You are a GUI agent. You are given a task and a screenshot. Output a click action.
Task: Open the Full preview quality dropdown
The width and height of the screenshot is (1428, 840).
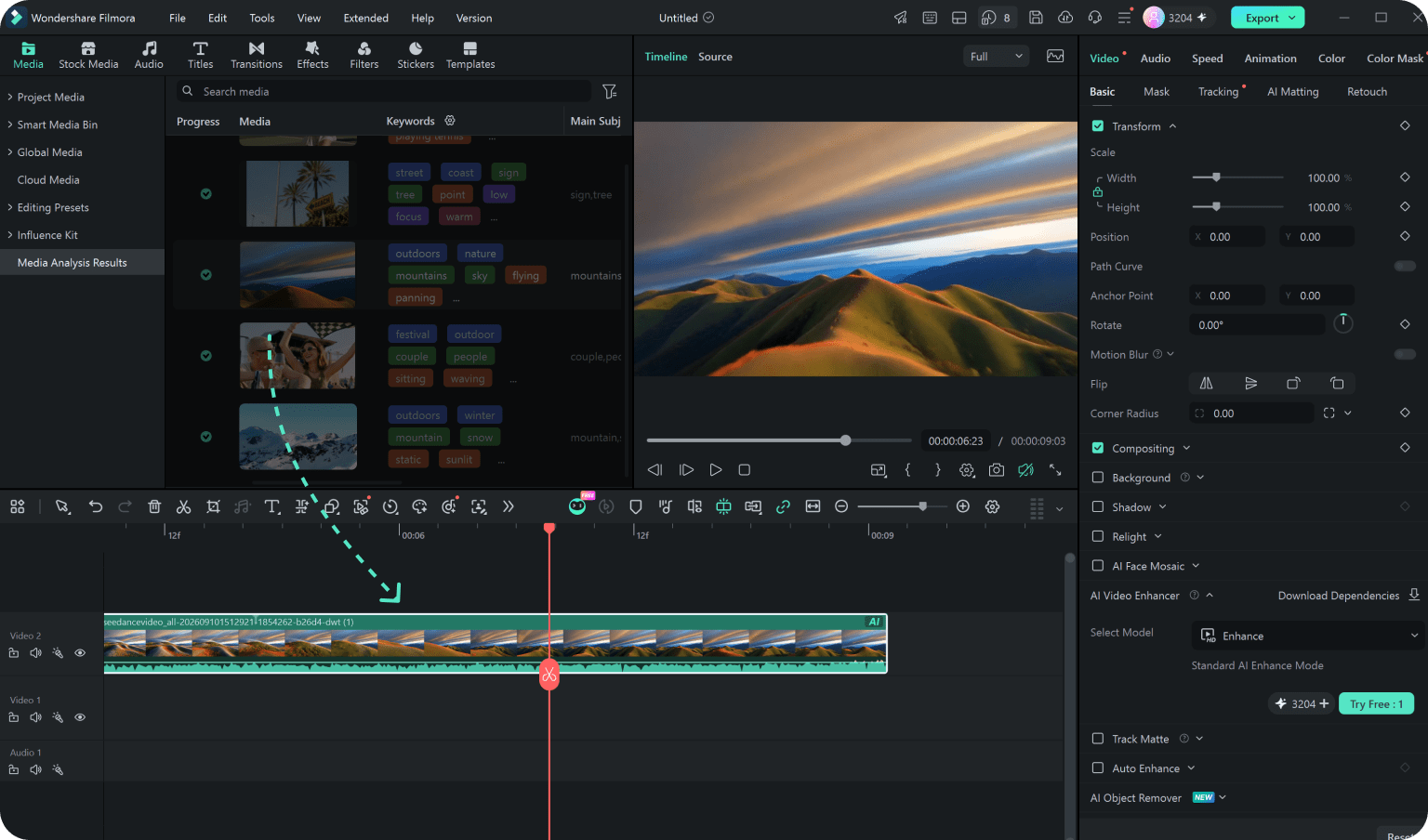coord(996,57)
